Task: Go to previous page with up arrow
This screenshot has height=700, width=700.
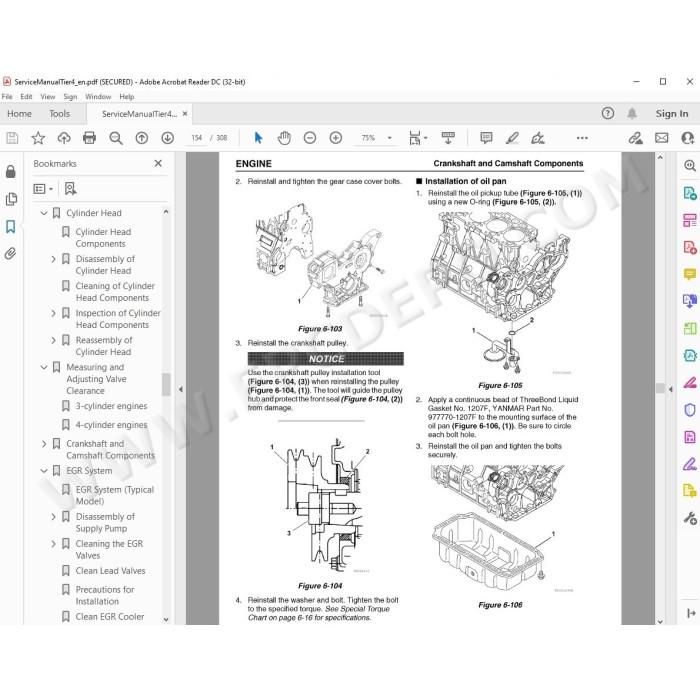Action: 142,138
